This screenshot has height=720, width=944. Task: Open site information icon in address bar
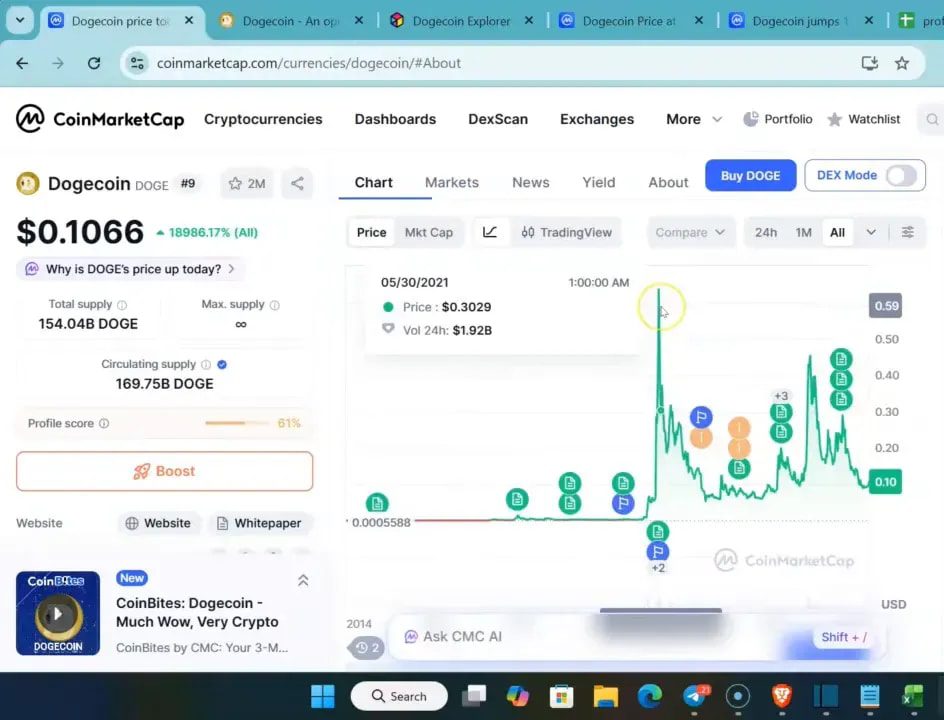point(137,63)
